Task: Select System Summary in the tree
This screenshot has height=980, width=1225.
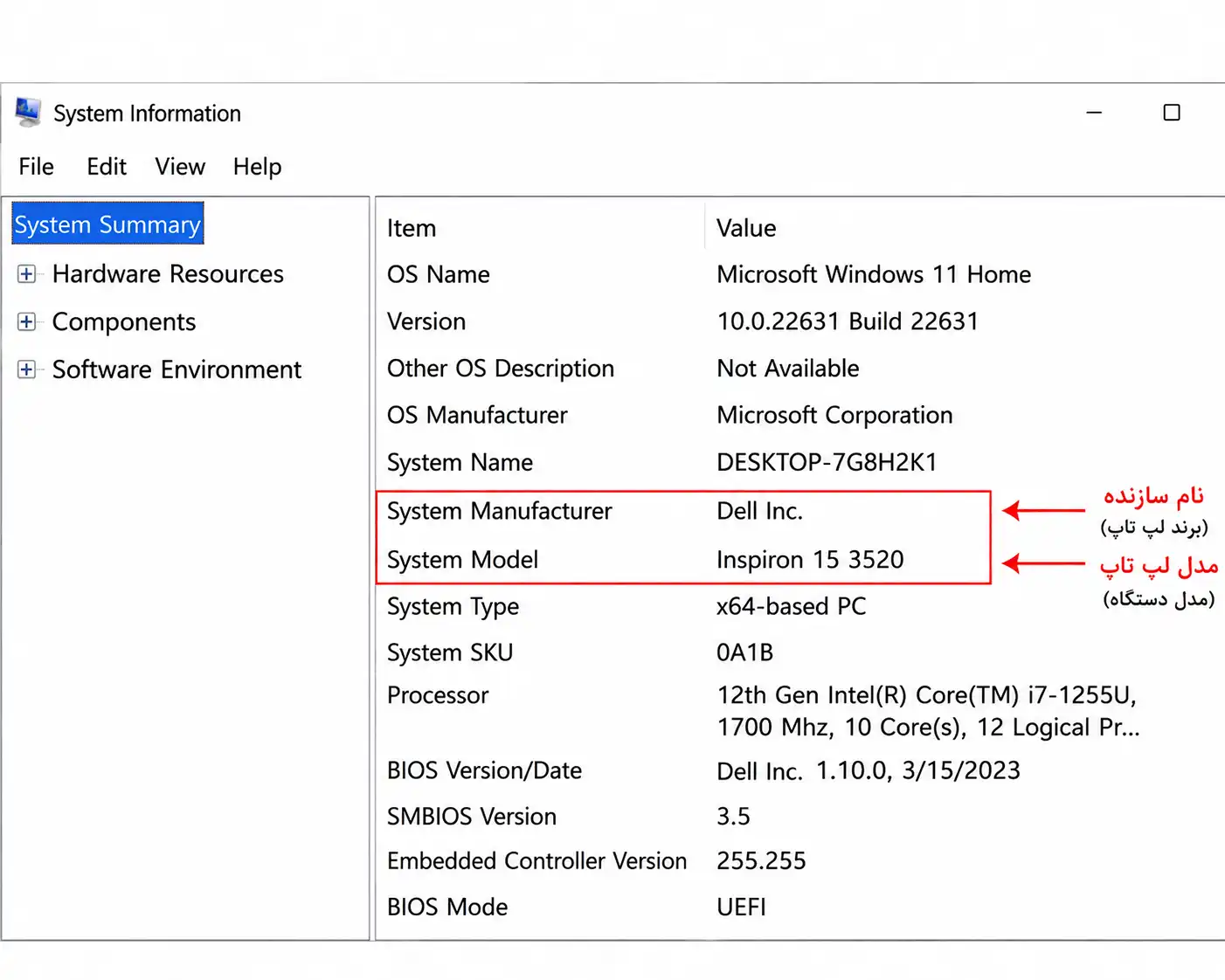Action: pos(107,224)
